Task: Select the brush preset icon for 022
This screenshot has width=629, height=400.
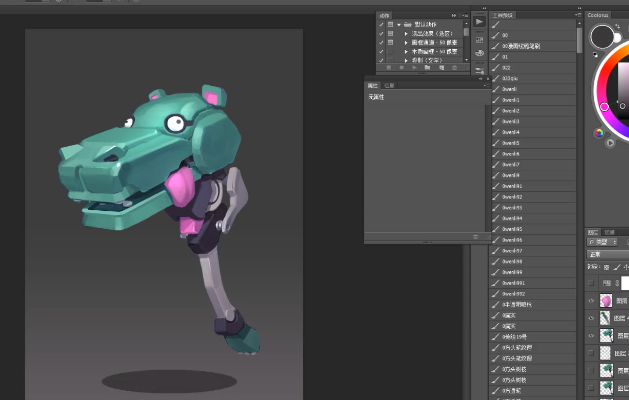Action: tap(496, 68)
